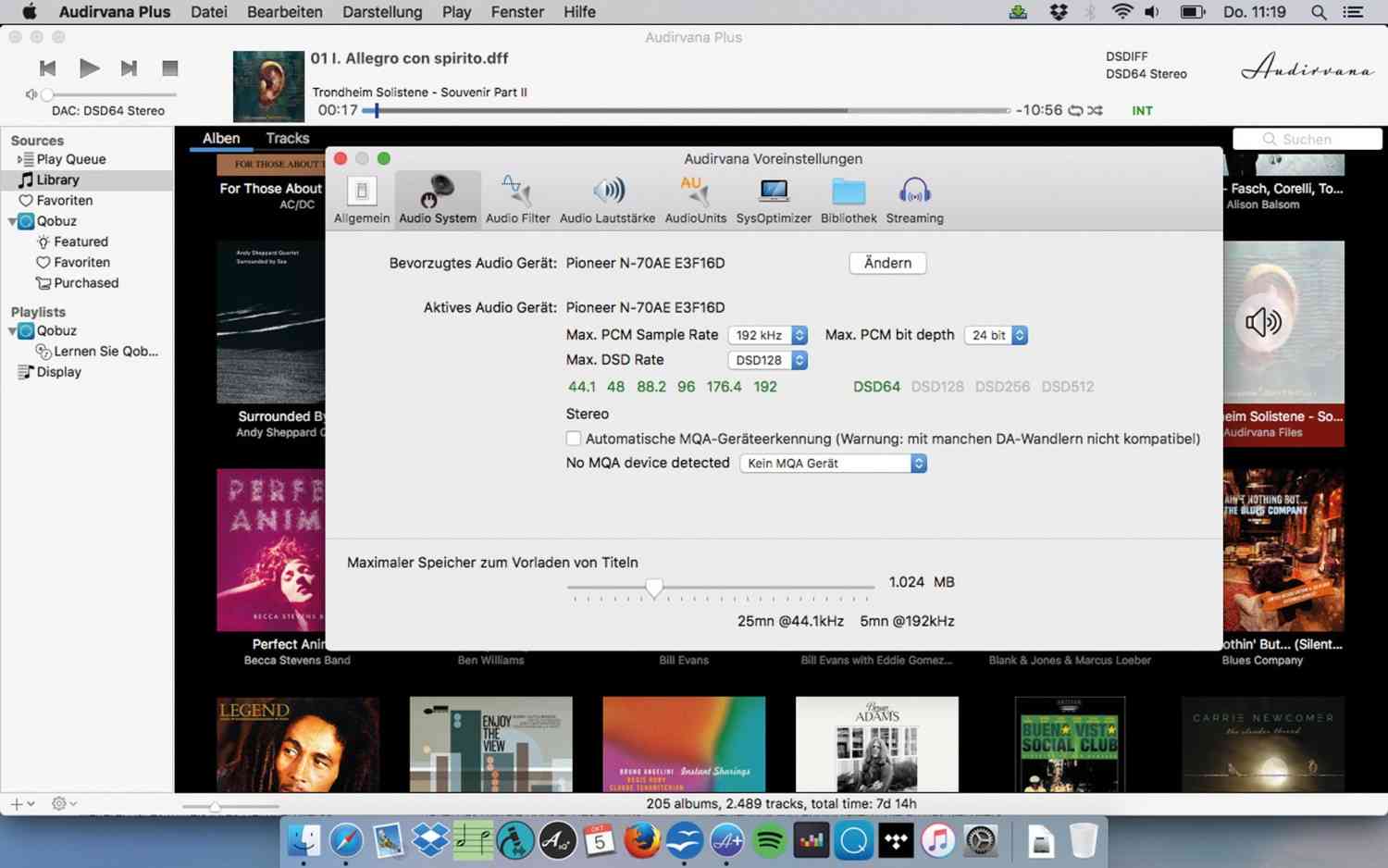
Task: Open Favoriten with heart under Sources
Action: [65, 200]
